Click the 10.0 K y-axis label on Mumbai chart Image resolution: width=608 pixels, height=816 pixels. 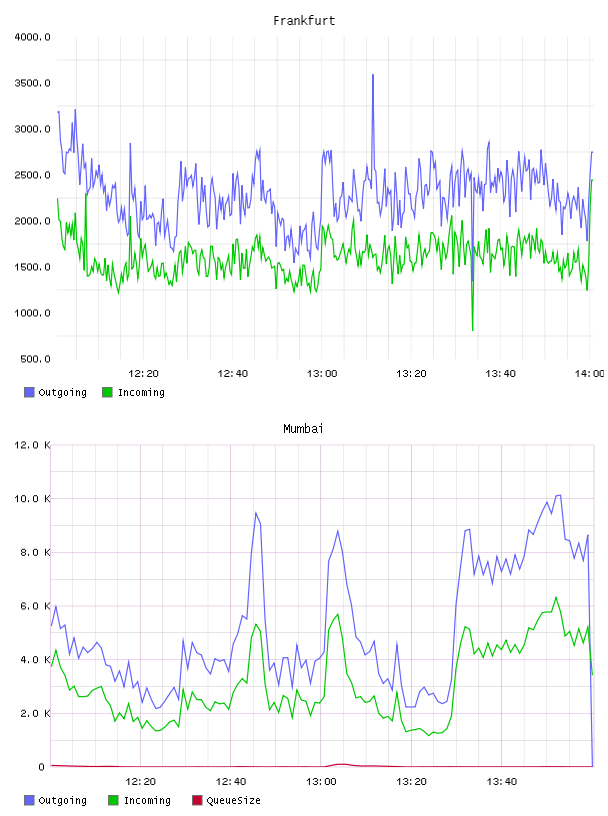click(32, 499)
